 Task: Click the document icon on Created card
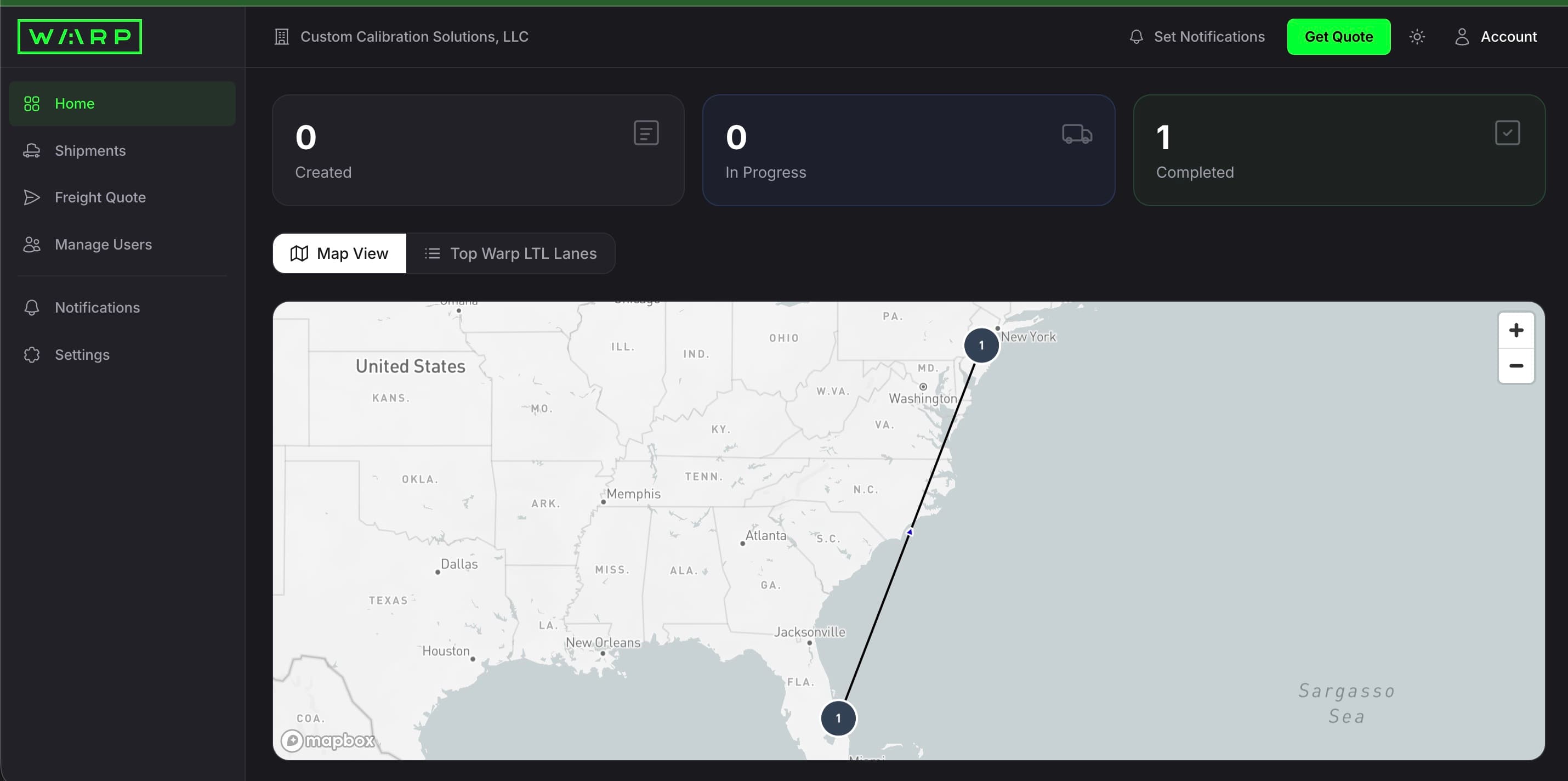646,132
